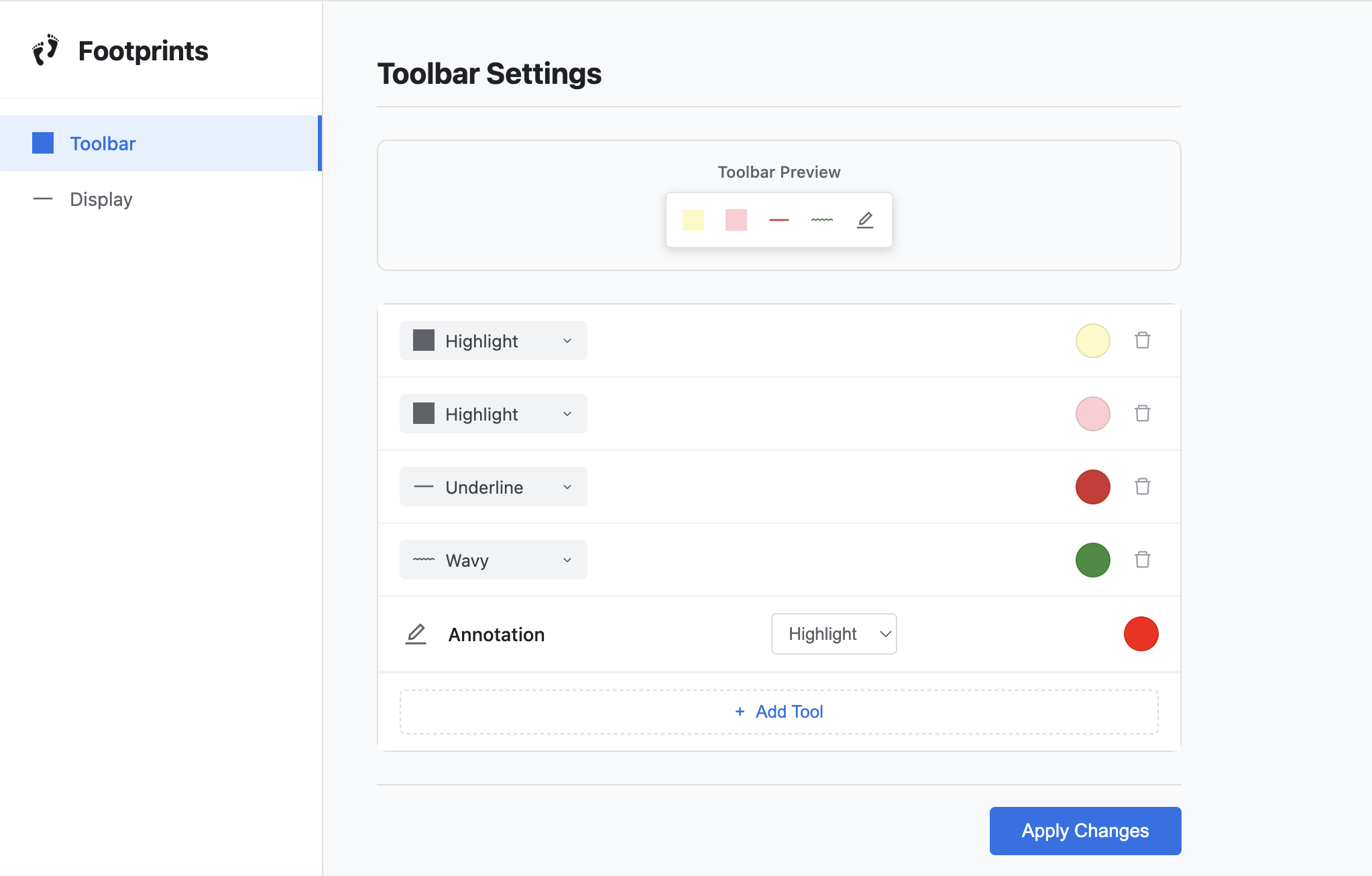The image size is (1372, 876).
Task: Select the green wavy tool in the toolbar preview
Action: pyautogui.click(x=821, y=219)
